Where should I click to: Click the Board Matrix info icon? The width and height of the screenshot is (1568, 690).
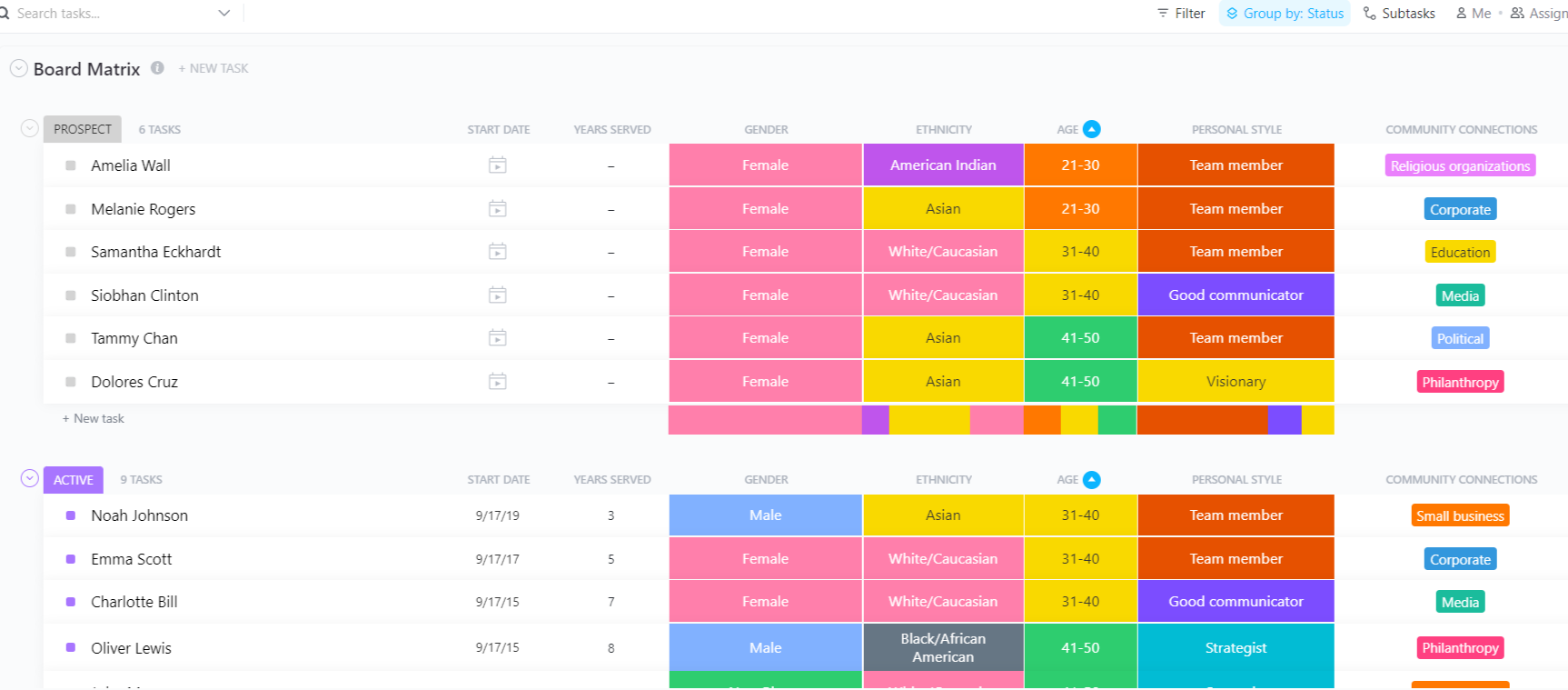(157, 67)
